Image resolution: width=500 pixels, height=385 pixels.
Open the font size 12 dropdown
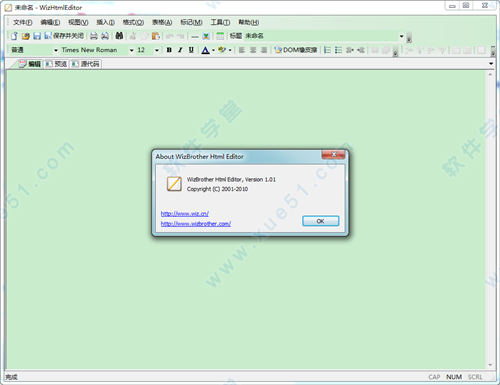click(x=156, y=50)
